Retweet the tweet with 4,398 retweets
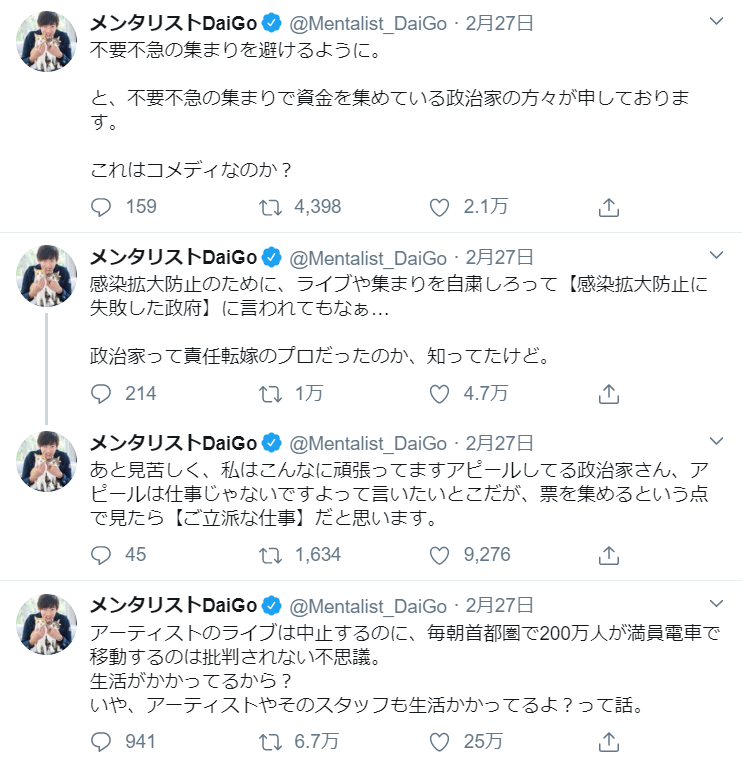The height and width of the screenshot is (765, 742). coord(270,207)
